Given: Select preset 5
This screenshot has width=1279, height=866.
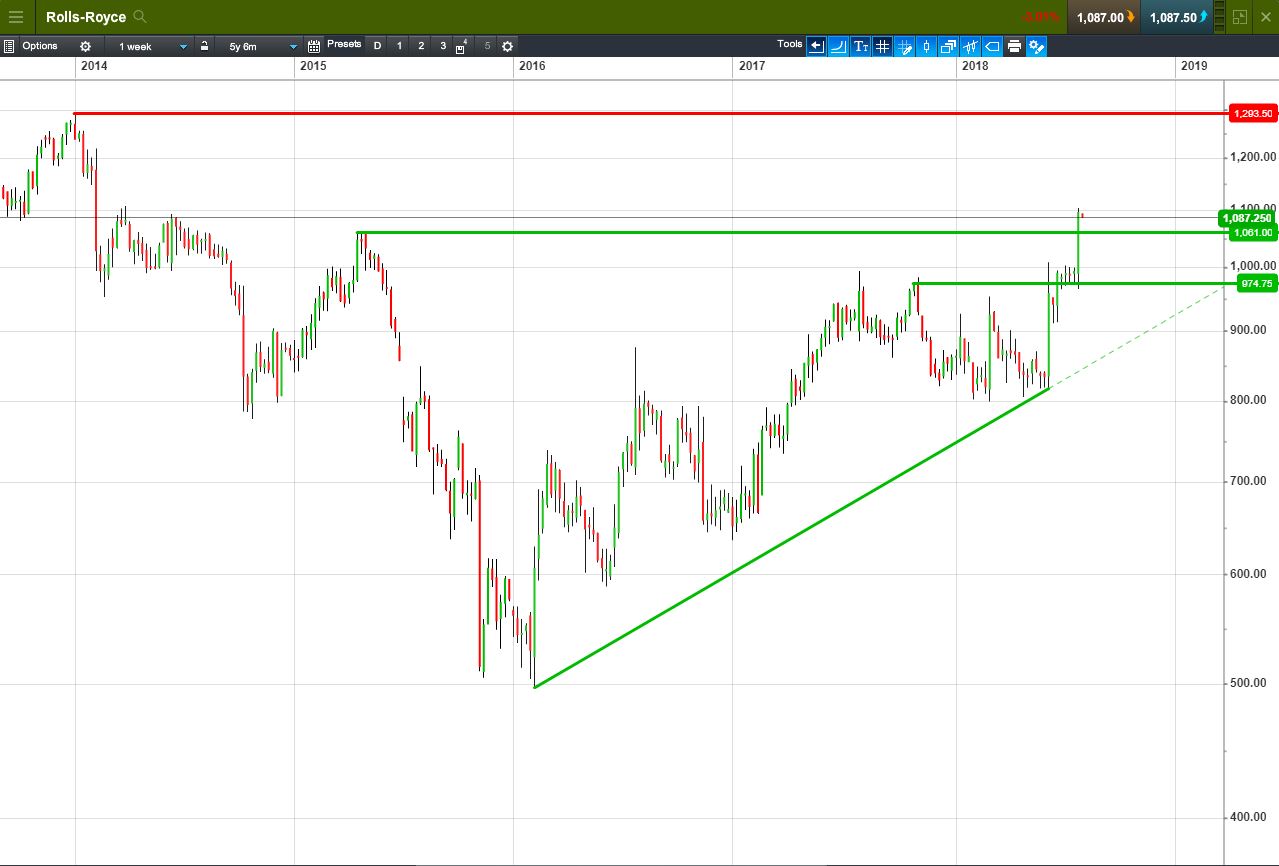Looking at the screenshot, I should tap(487, 46).
